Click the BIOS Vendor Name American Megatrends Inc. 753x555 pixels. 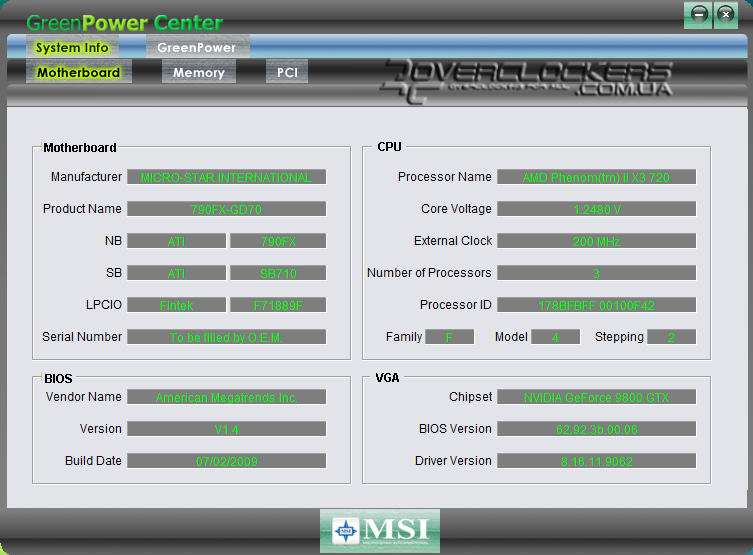coord(227,397)
